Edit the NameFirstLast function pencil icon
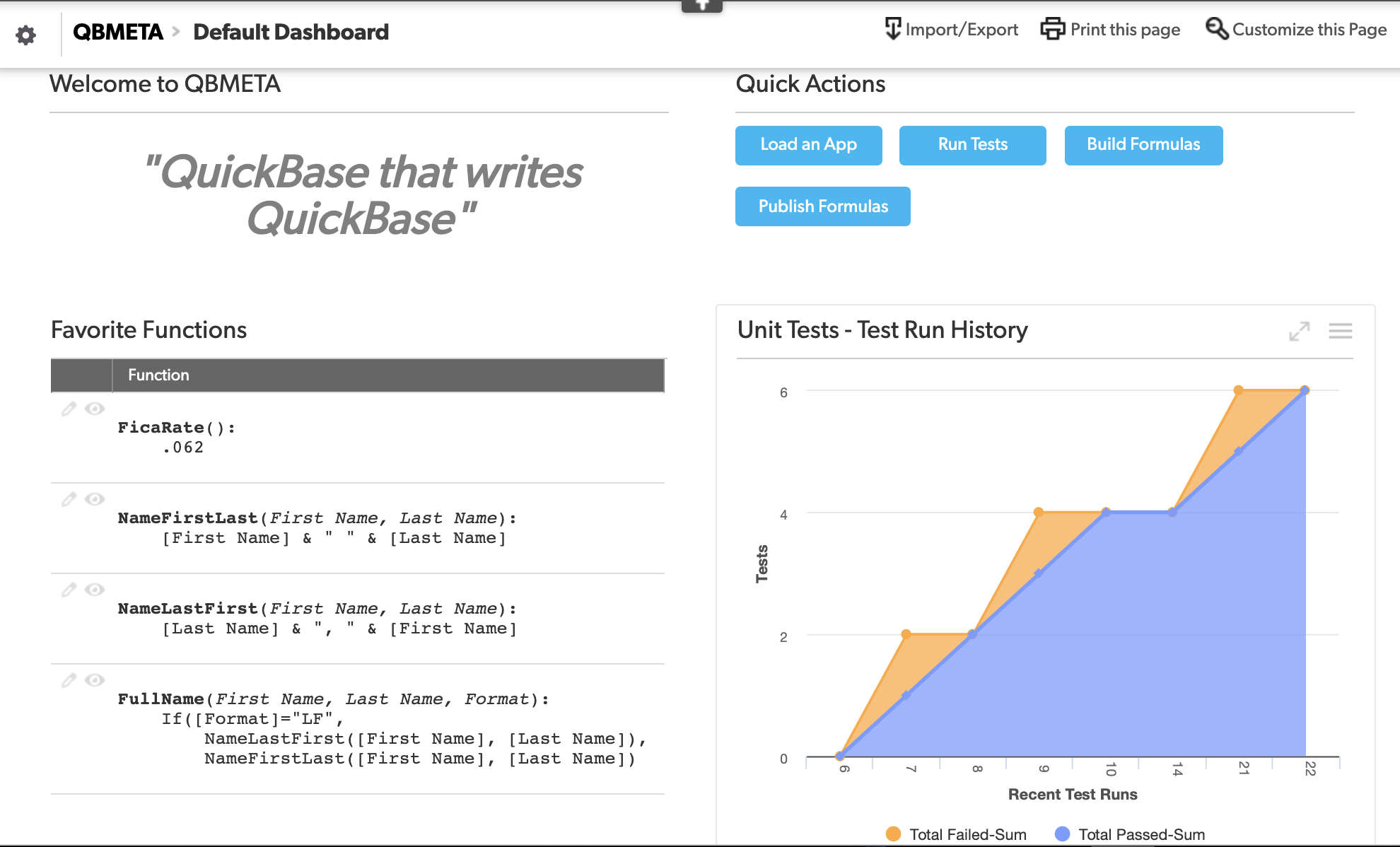1400x847 pixels. tap(69, 499)
